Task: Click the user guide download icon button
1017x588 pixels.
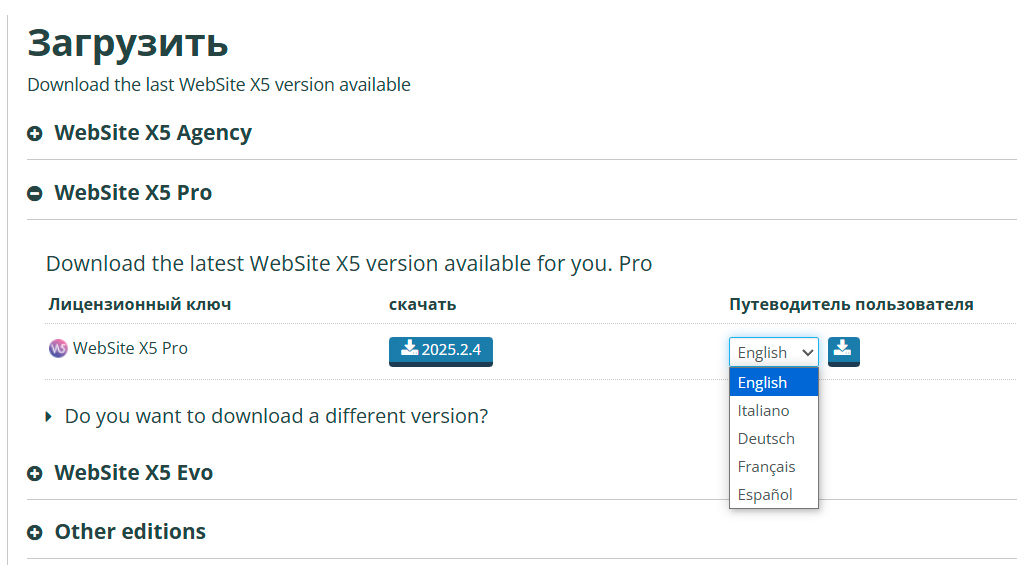Action: 843,351
